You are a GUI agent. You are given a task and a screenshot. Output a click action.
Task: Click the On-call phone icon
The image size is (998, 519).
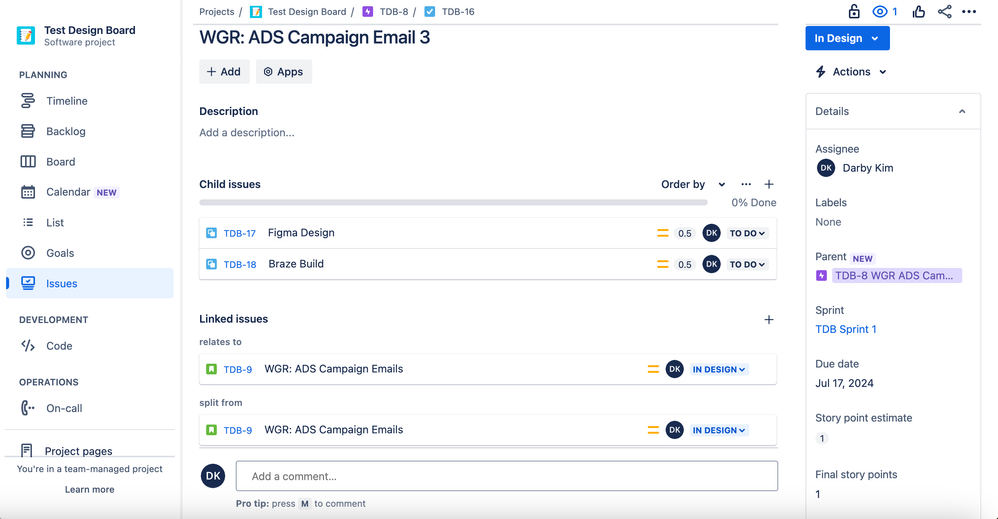click(x=28, y=408)
